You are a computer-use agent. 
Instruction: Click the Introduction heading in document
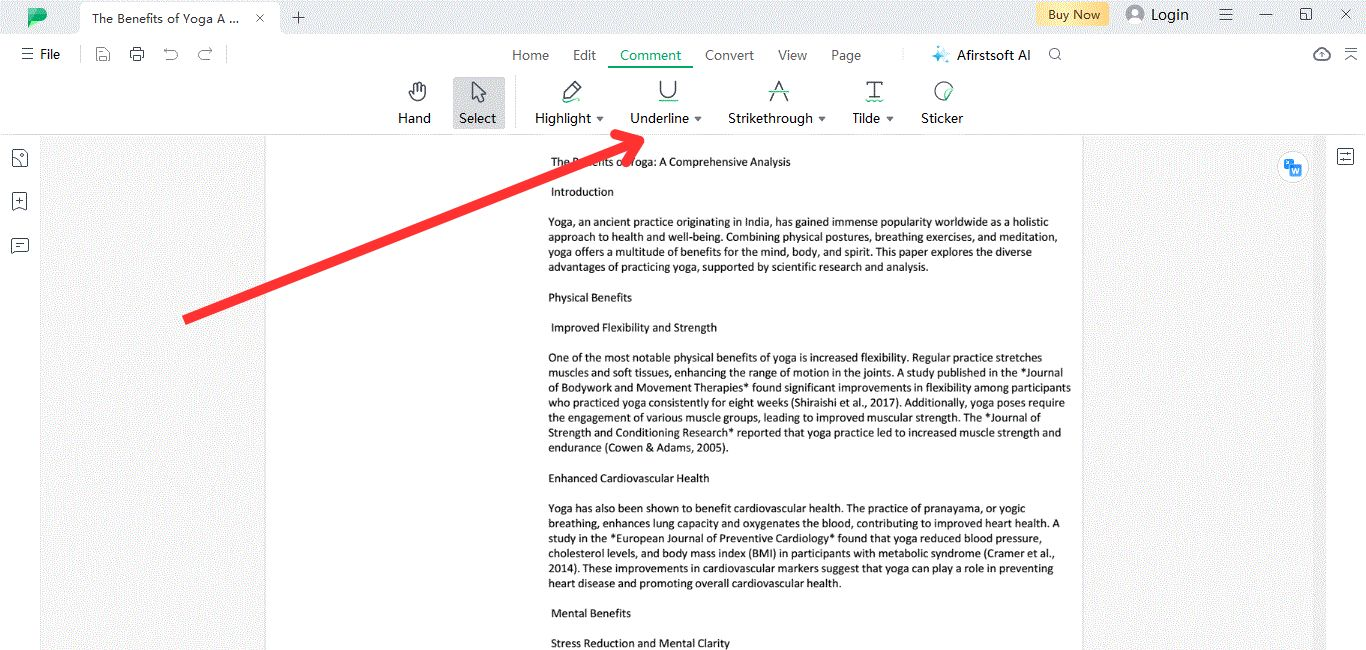tap(582, 192)
